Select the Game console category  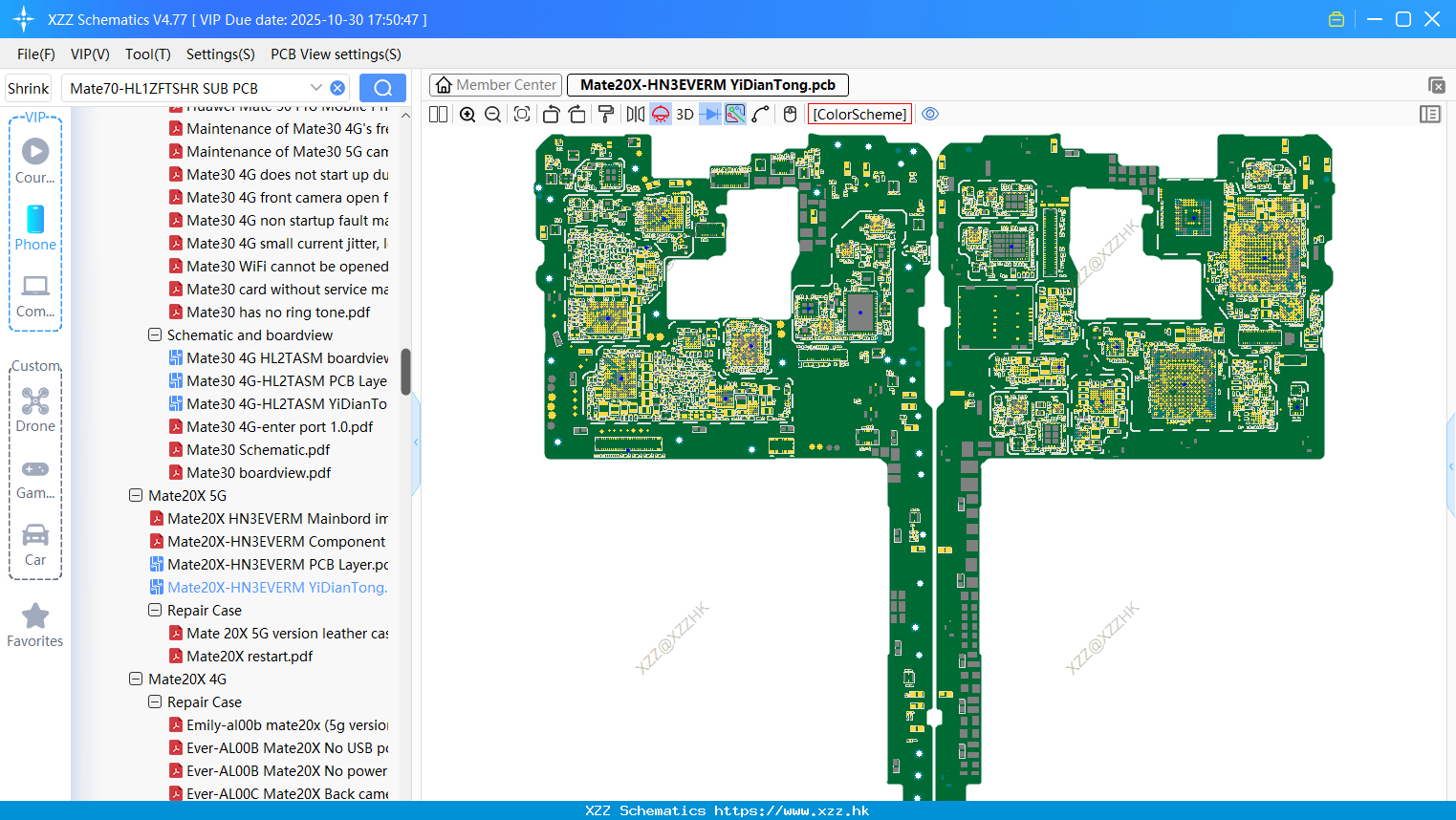tap(35, 479)
